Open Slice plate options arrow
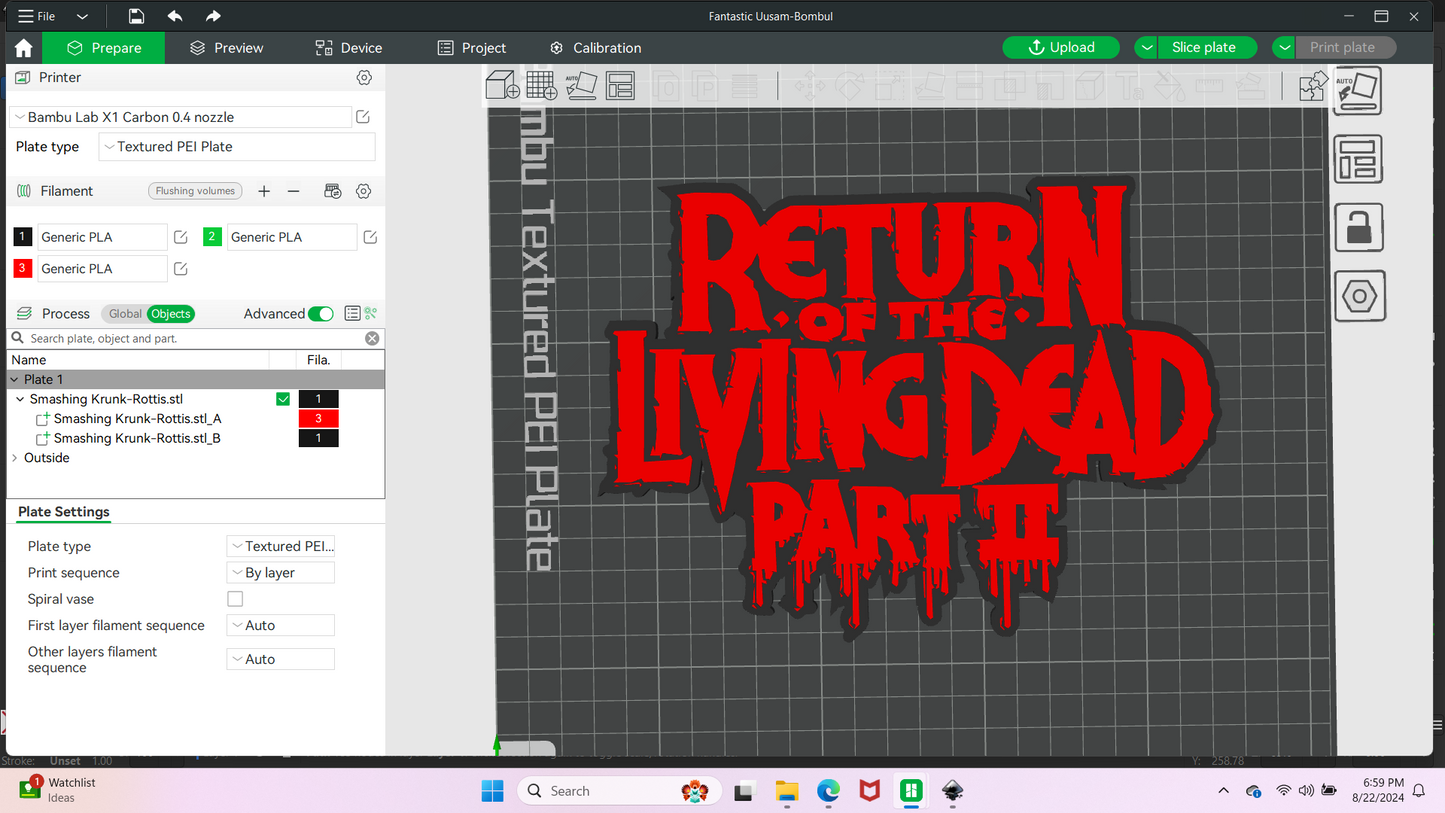 1147,48
